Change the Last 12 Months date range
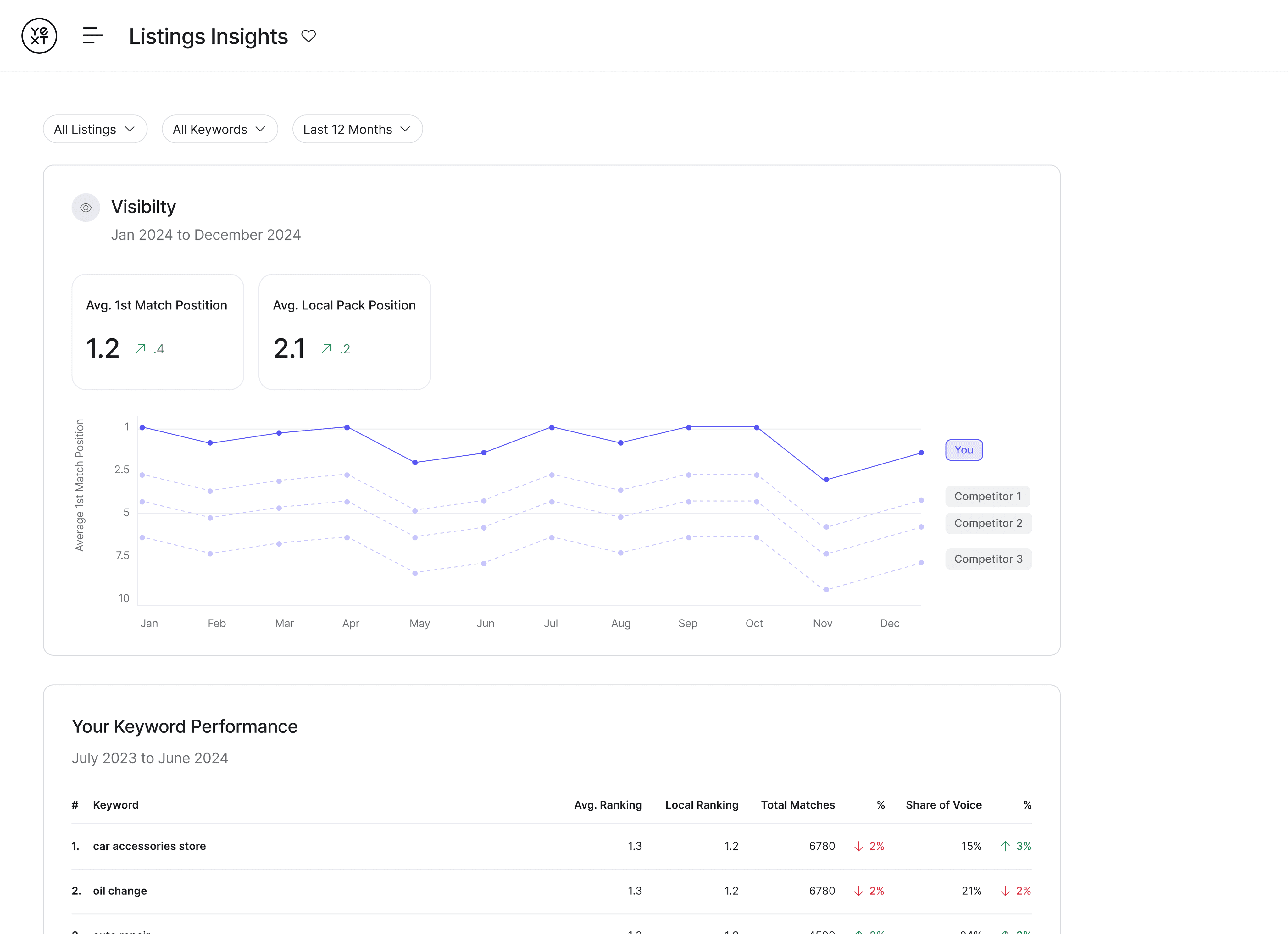This screenshot has width=1288, height=934. coord(357,130)
